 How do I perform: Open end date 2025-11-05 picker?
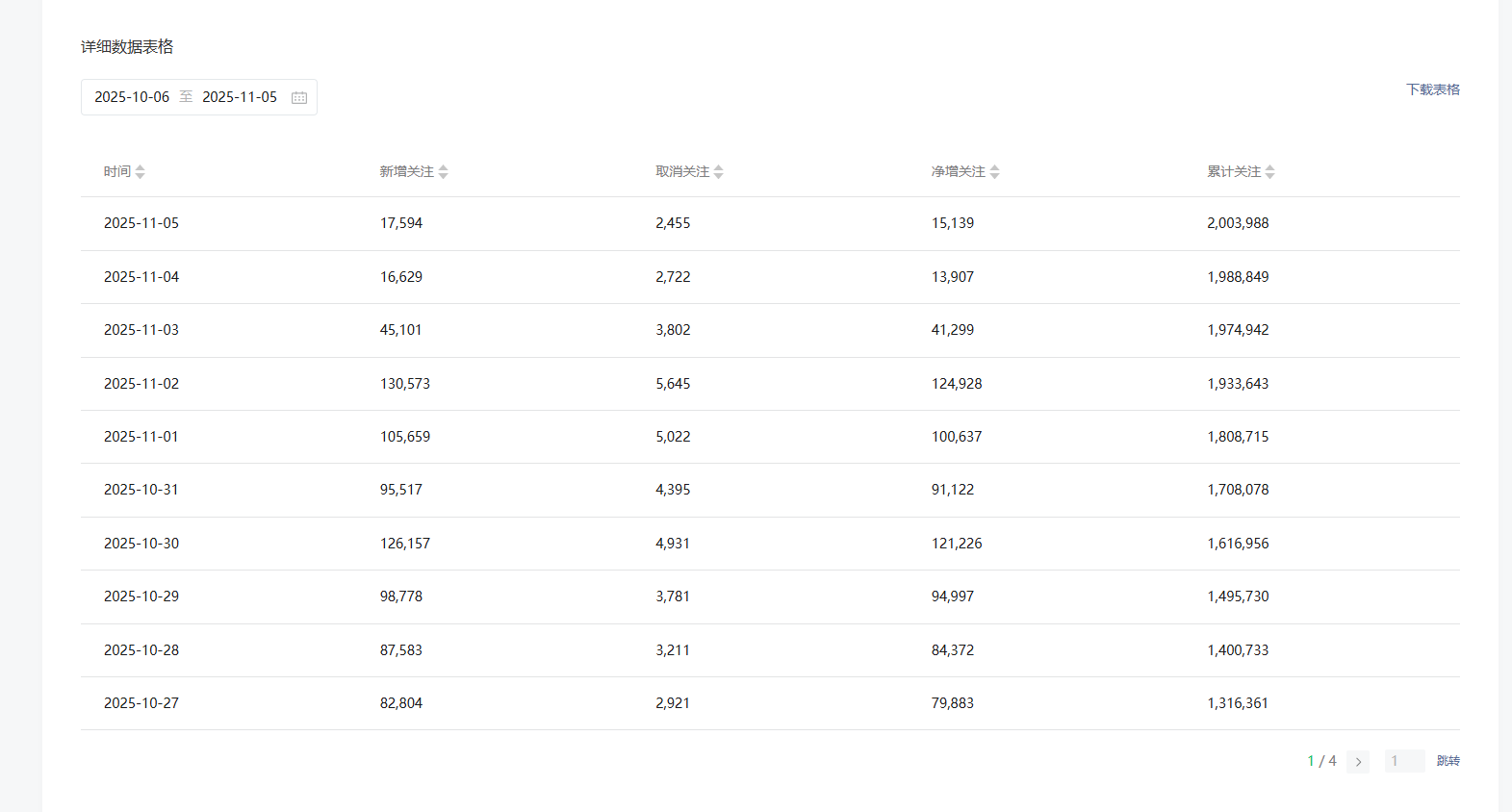click(240, 97)
